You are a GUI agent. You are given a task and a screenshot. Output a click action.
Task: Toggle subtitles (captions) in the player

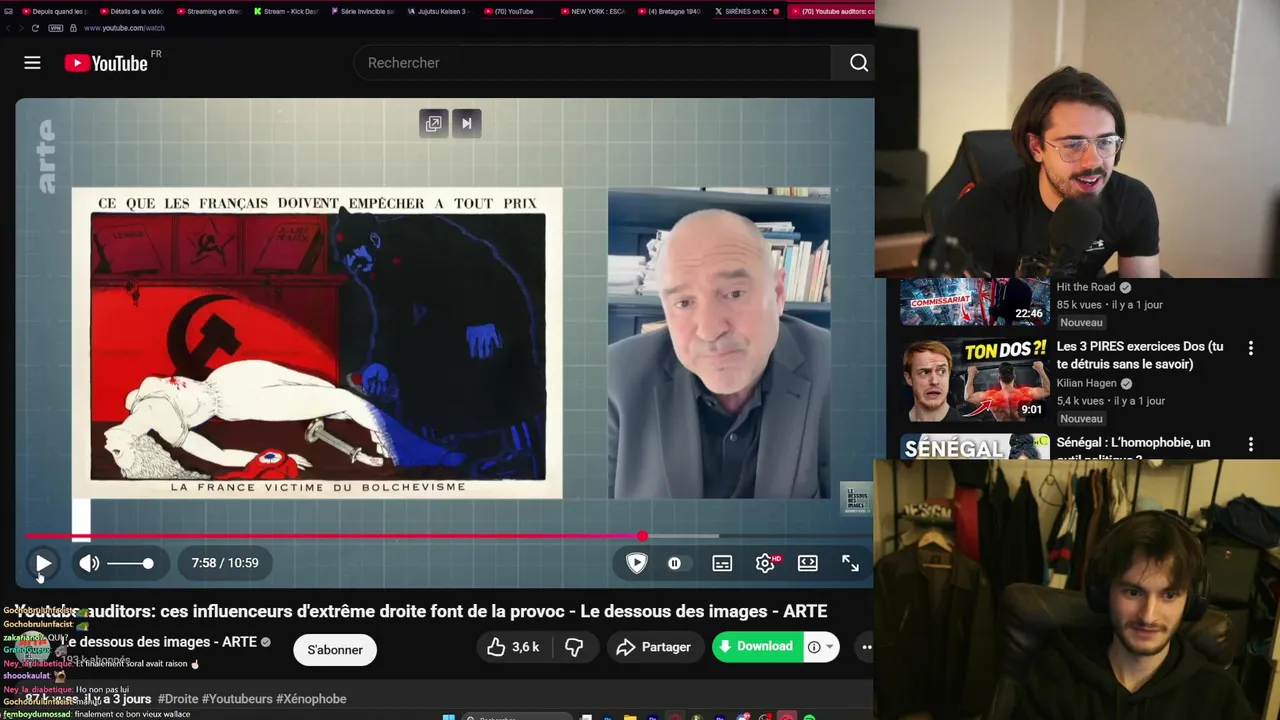pyautogui.click(x=722, y=563)
